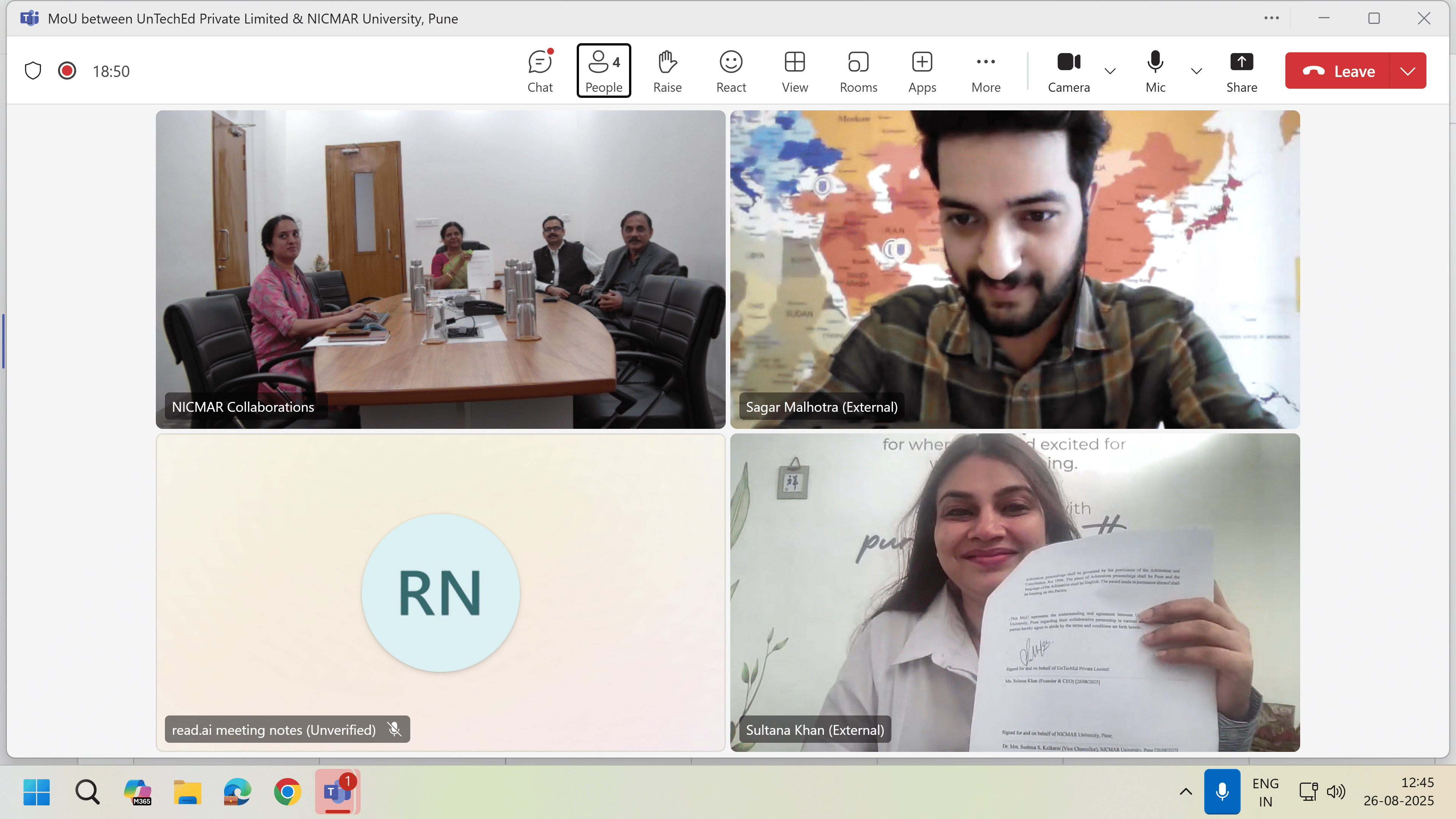Open the meeting Chat panel
This screenshot has height=819, width=1456.
[540, 71]
